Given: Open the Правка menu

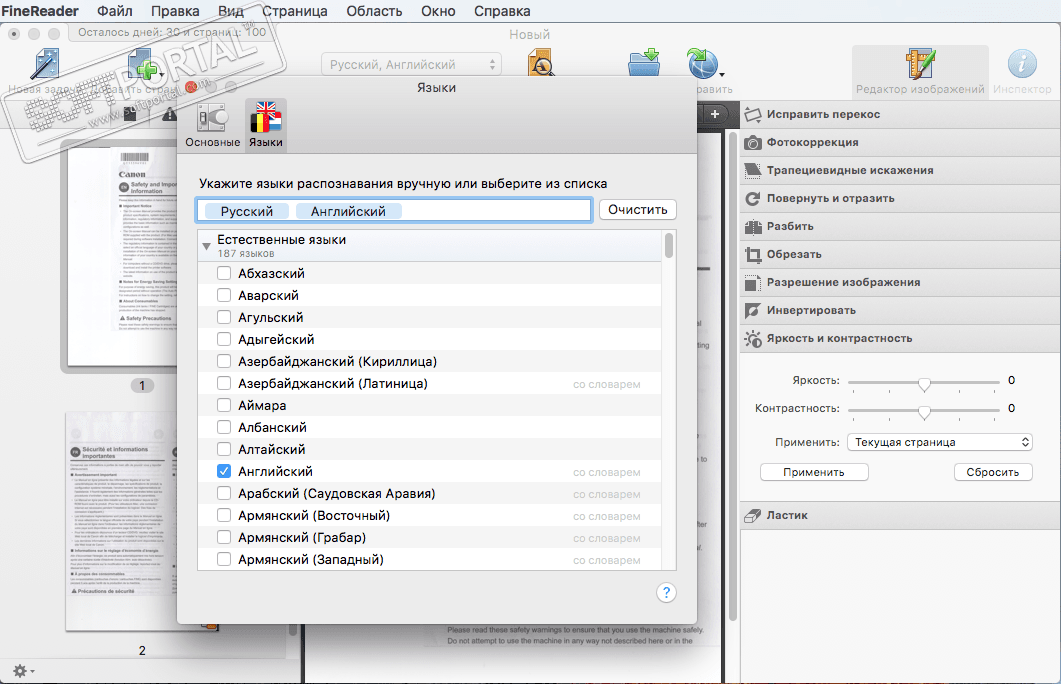Looking at the screenshot, I should pos(175,11).
